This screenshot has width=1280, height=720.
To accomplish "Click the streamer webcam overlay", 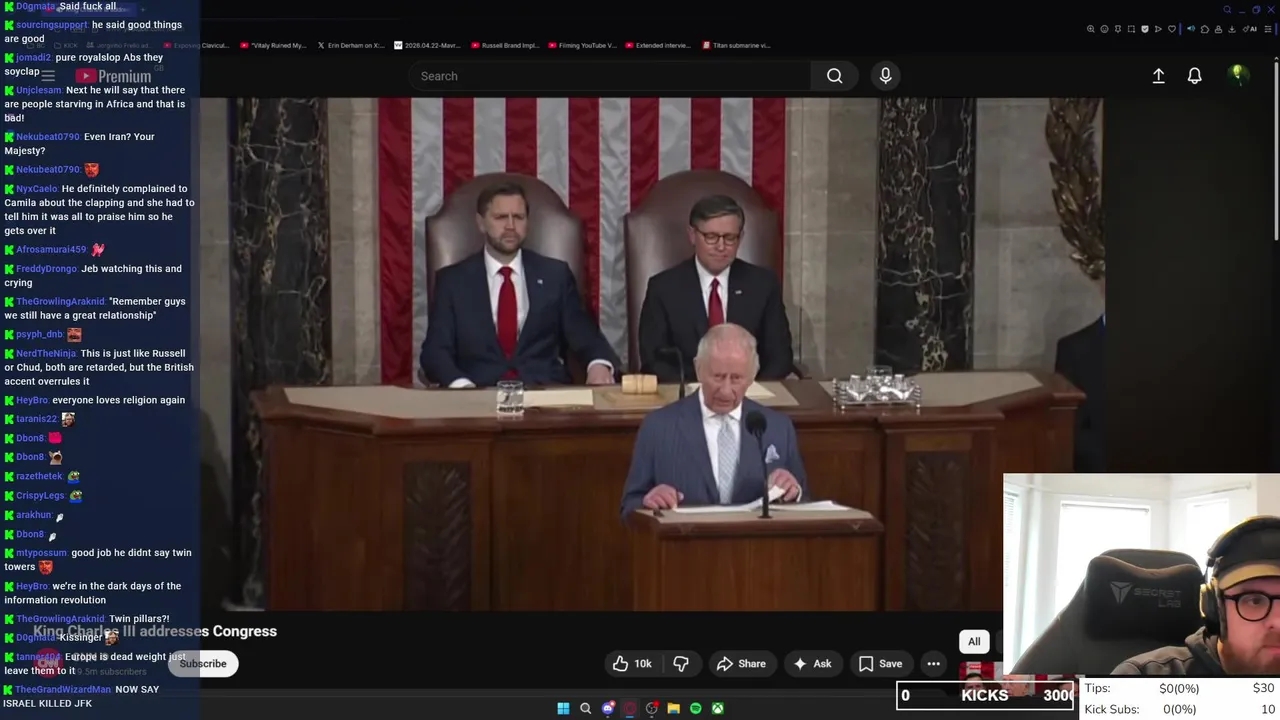I will click(x=1141, y=576).
